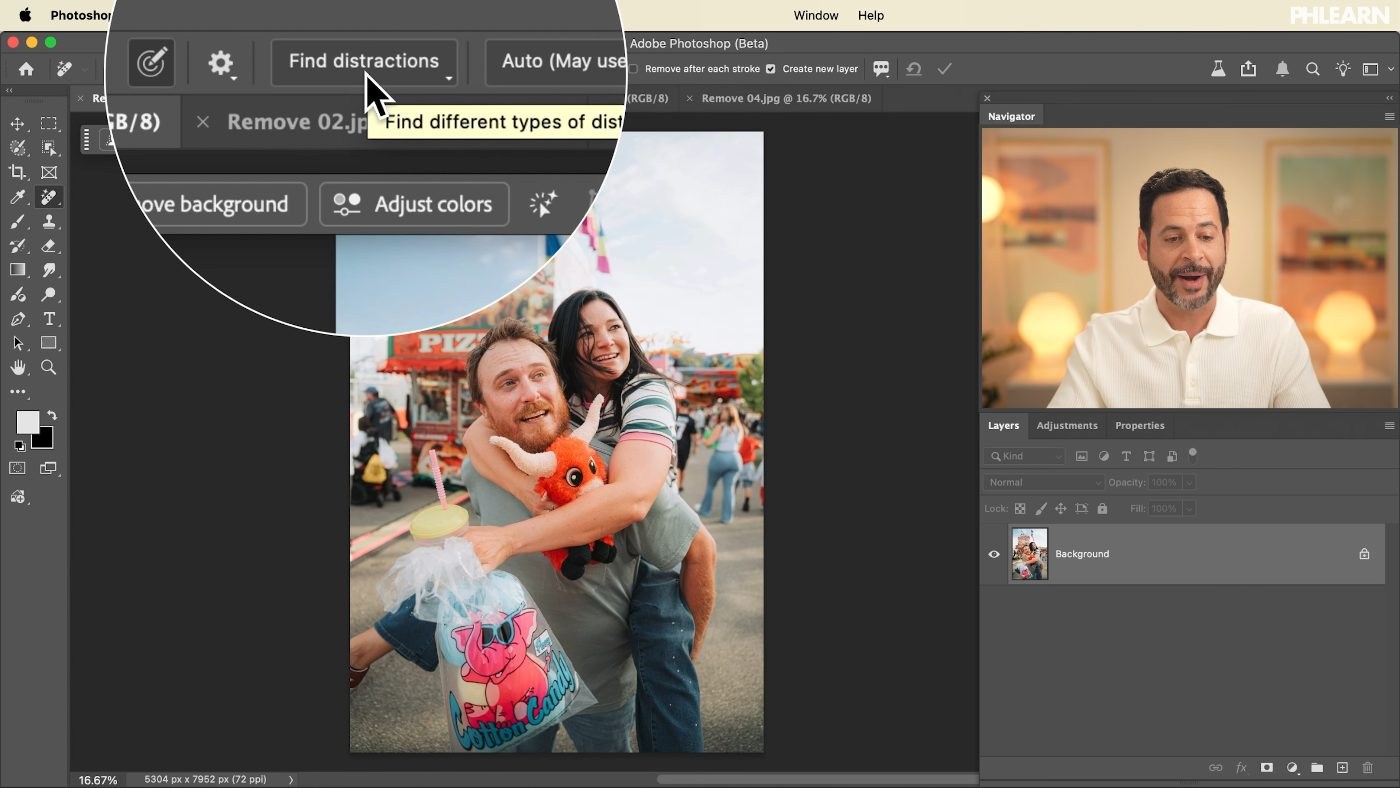Open the Help menu
1400x788 pixels.
click(x=871, y=15)
